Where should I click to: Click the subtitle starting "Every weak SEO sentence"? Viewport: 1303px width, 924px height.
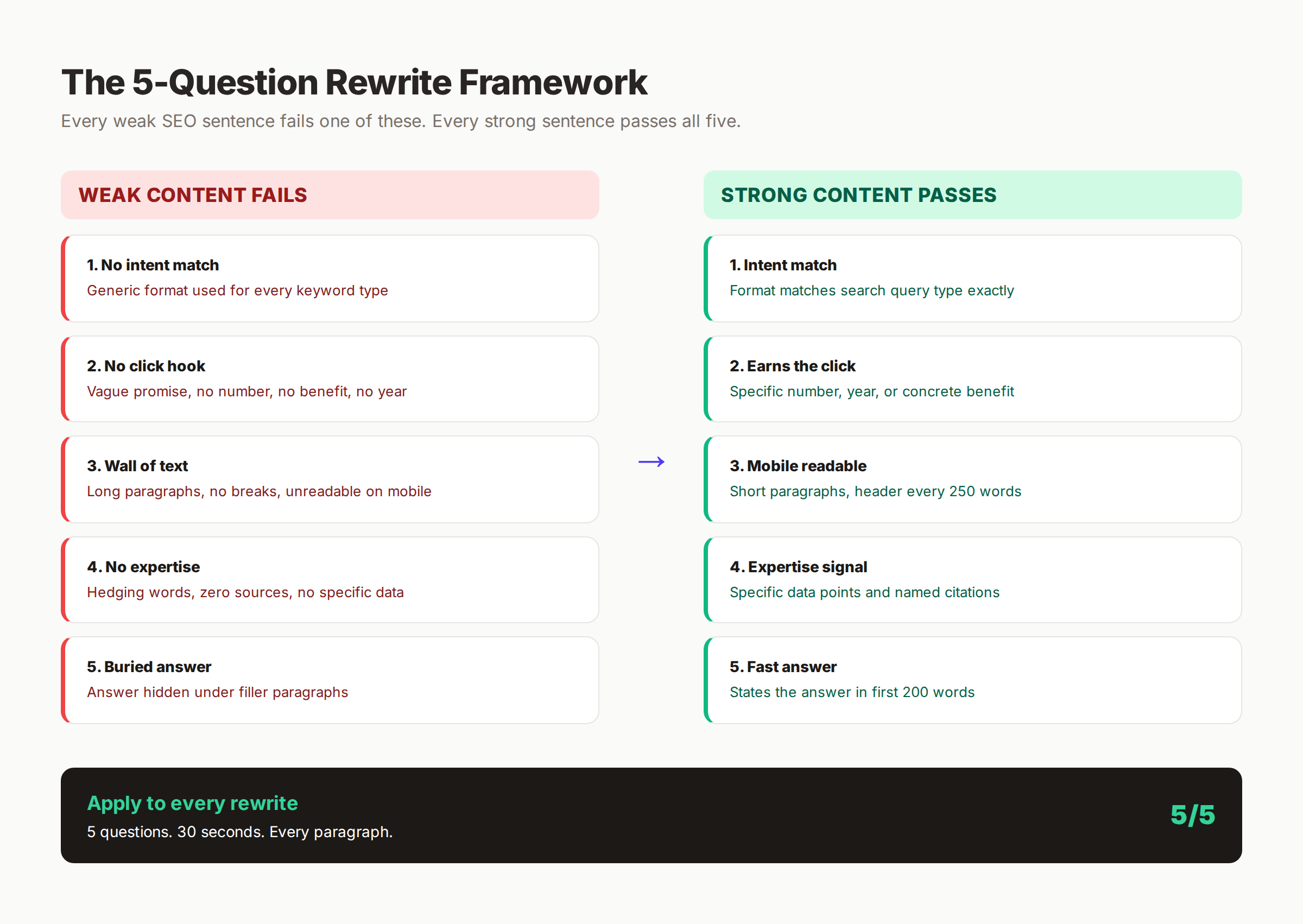tap(401, 121)
